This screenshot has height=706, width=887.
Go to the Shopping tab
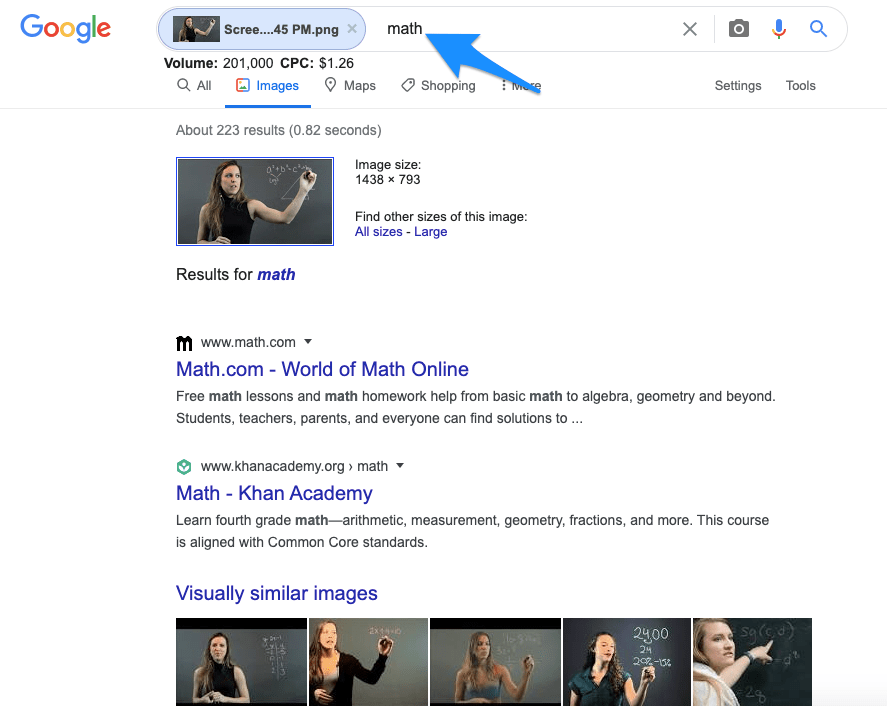point(438,85)
